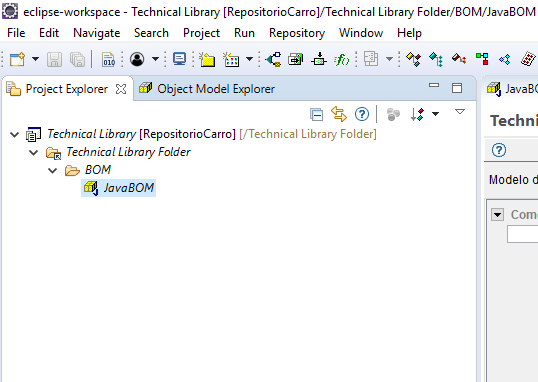
Task: Open the Repository menu
Action: tap(297, 33)
